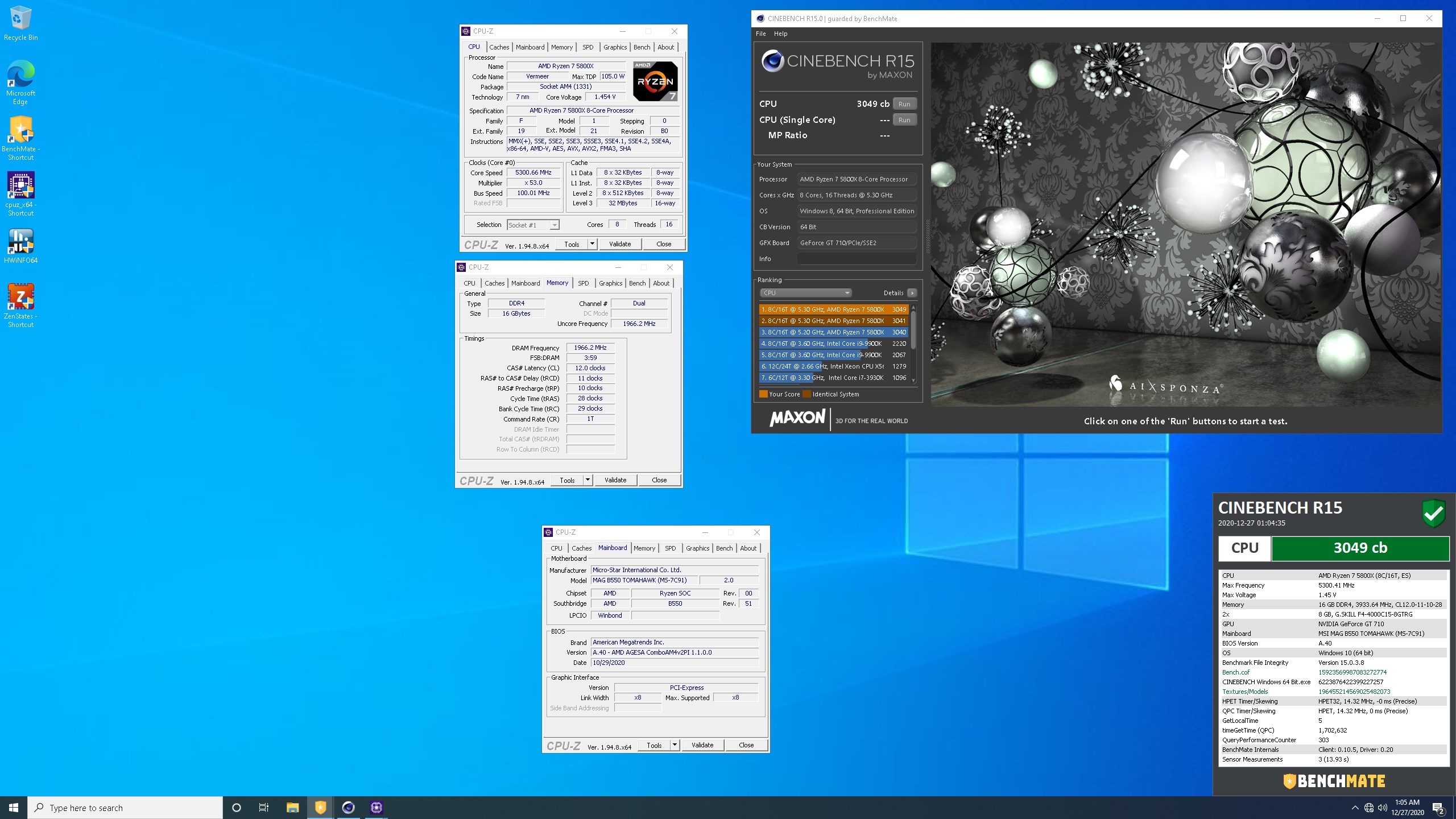Click the BenchMate logo at panel bottom
This screenshot has width=1456, height=819.
coord(1334,781)
